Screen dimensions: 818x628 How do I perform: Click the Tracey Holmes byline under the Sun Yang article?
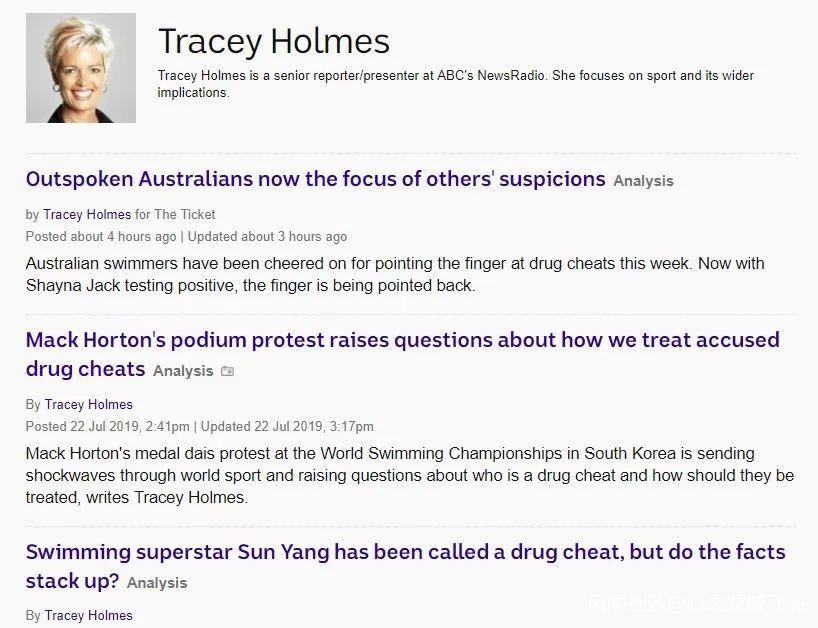pyautogui.click(x=89, y=615)
